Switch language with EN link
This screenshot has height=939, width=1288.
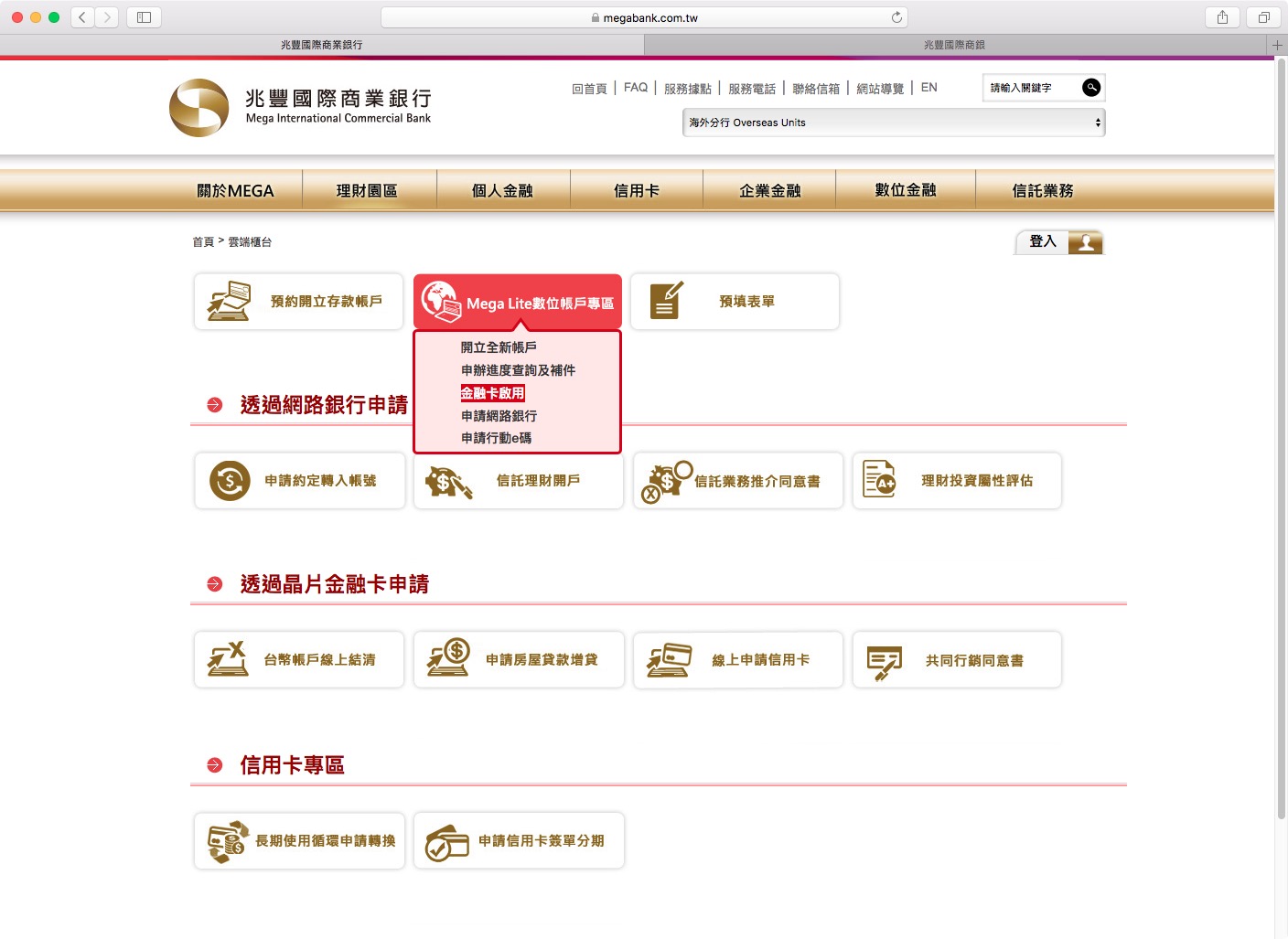[x=928, y=88]
